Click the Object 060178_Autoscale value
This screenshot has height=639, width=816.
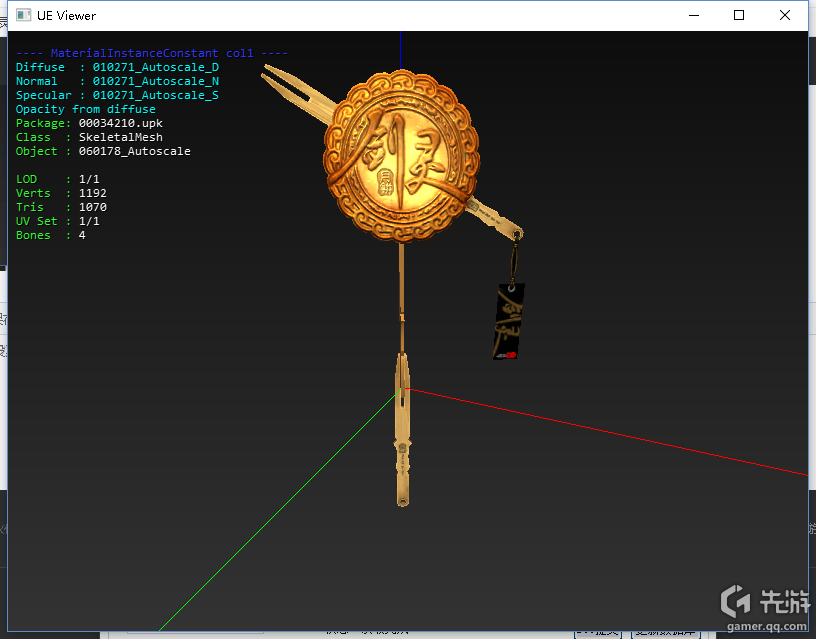[x=134, y=151]
